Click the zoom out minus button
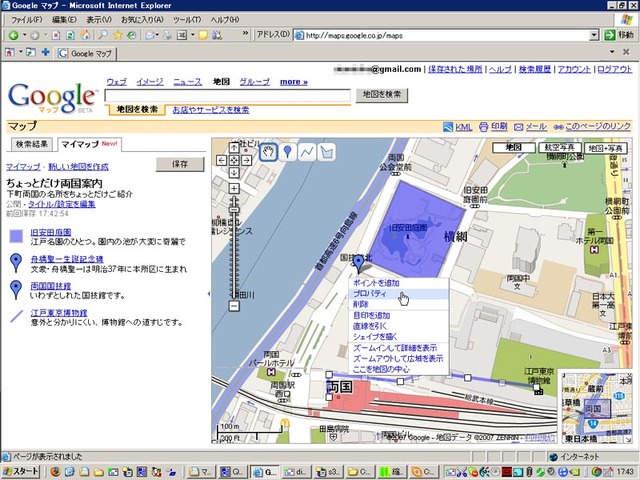This screenshot has height=480, width=640. 234,306
